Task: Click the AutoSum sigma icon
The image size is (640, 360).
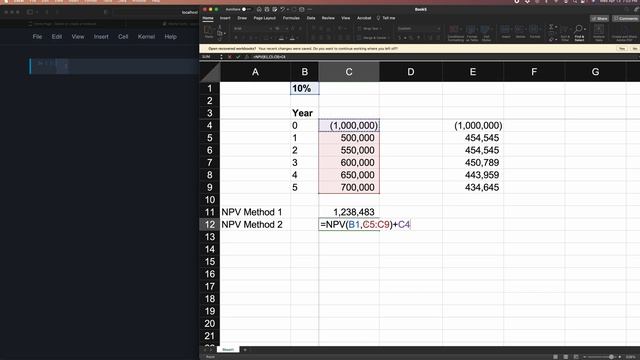Action: point(551,27)
